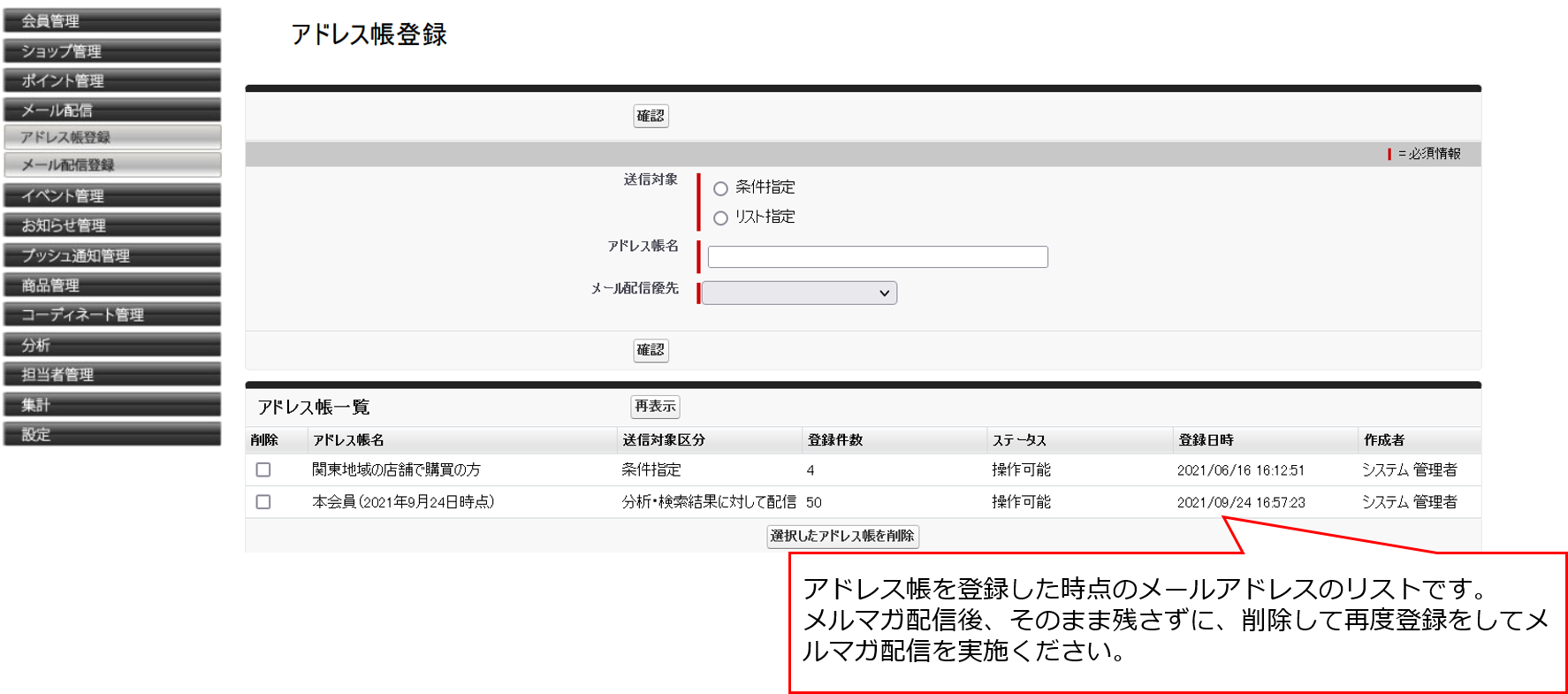Select the リスト指定 radio button
The height and width of the screenshot is (694, 1568).
(x=720, y=217)
